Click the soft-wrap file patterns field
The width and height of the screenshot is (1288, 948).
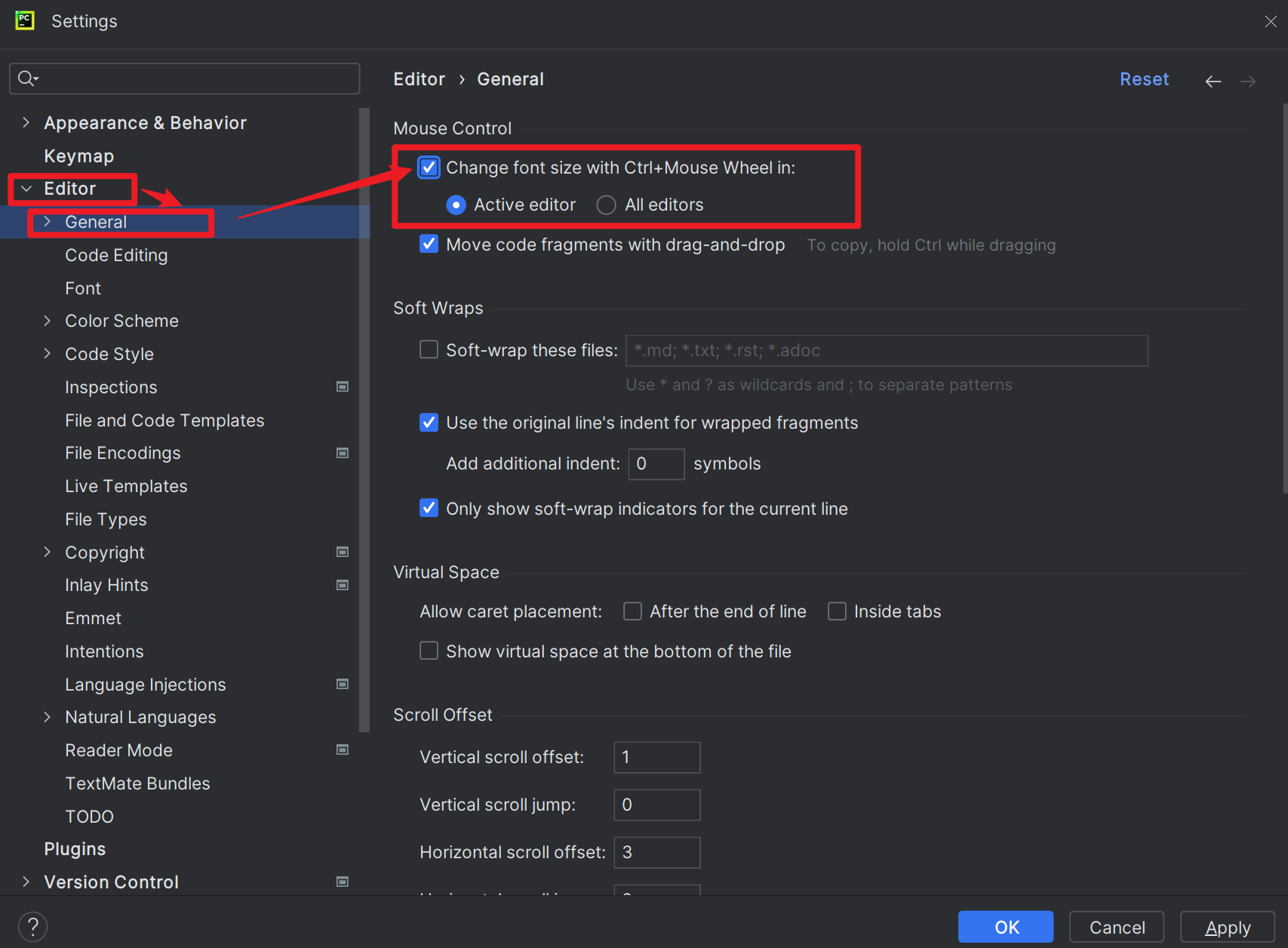(x=887, y=350)
